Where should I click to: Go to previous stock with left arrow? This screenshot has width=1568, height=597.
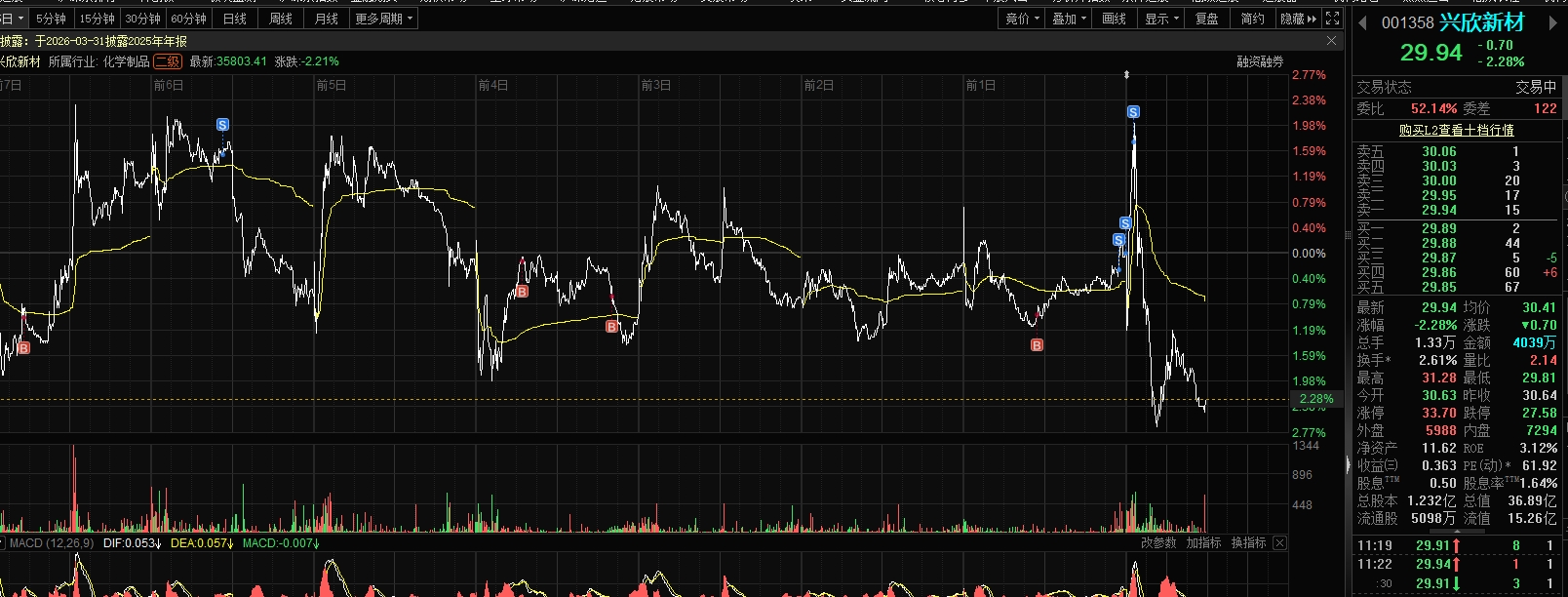[1362, 23]
